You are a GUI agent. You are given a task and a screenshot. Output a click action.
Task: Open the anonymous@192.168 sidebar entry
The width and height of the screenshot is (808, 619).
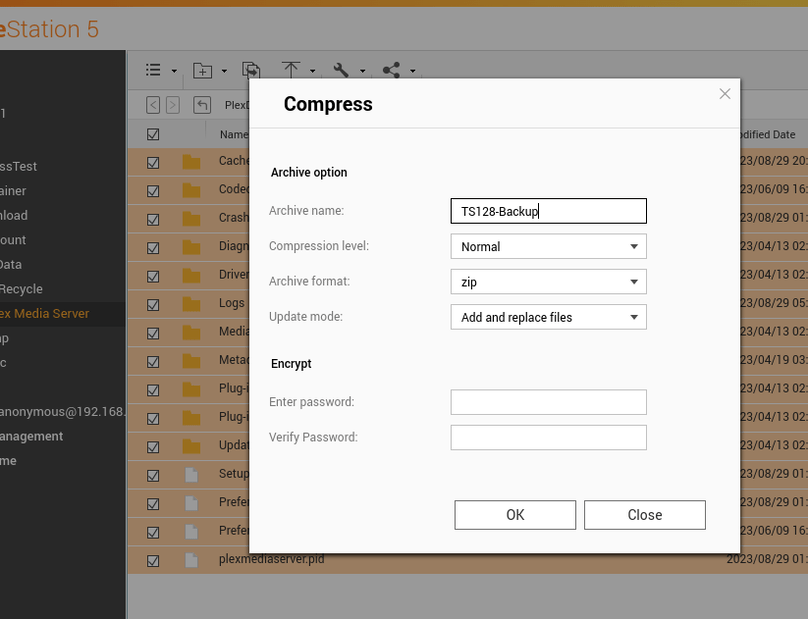[x=62, y=412]
